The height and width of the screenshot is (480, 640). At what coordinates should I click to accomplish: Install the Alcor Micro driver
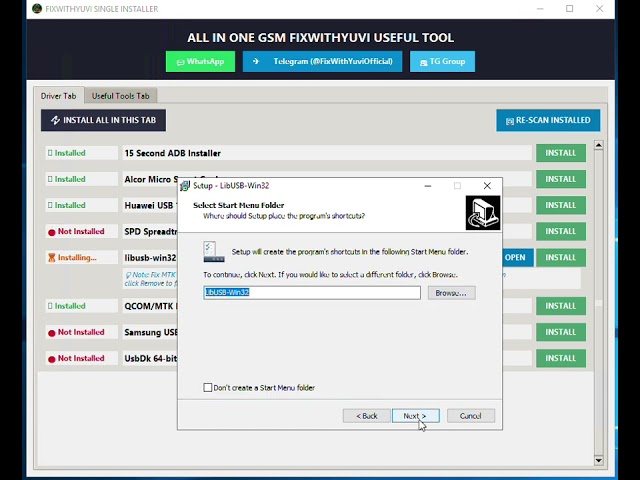click(561, 179)
